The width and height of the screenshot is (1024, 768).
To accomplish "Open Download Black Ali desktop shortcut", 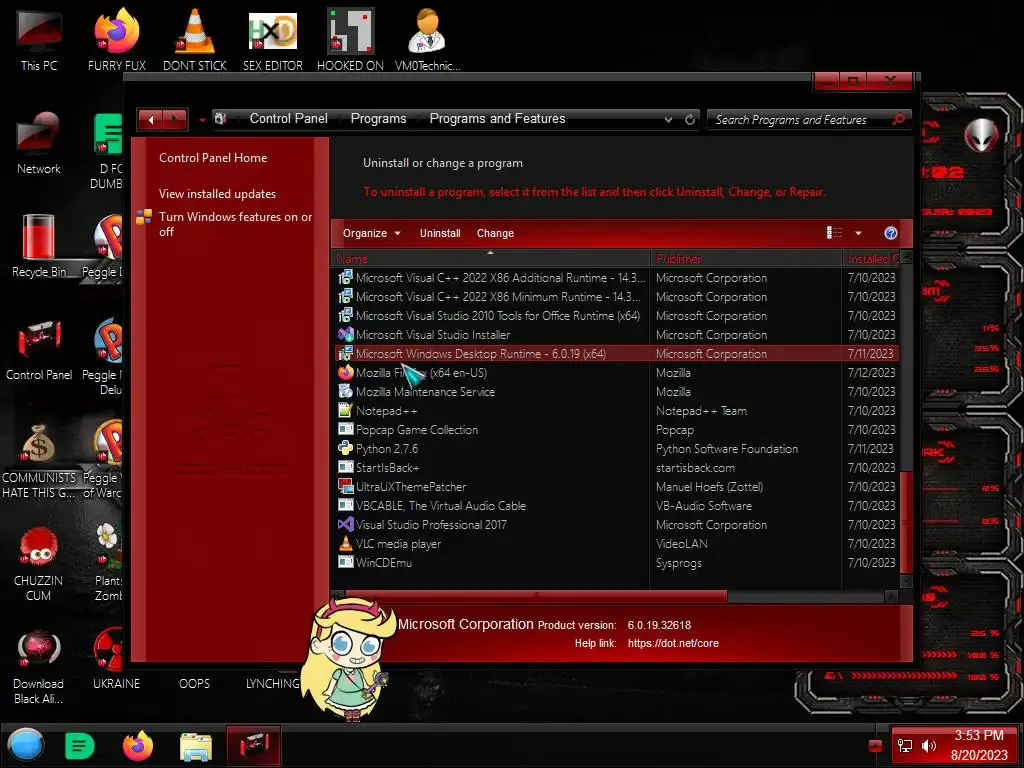I will [39, 666].
